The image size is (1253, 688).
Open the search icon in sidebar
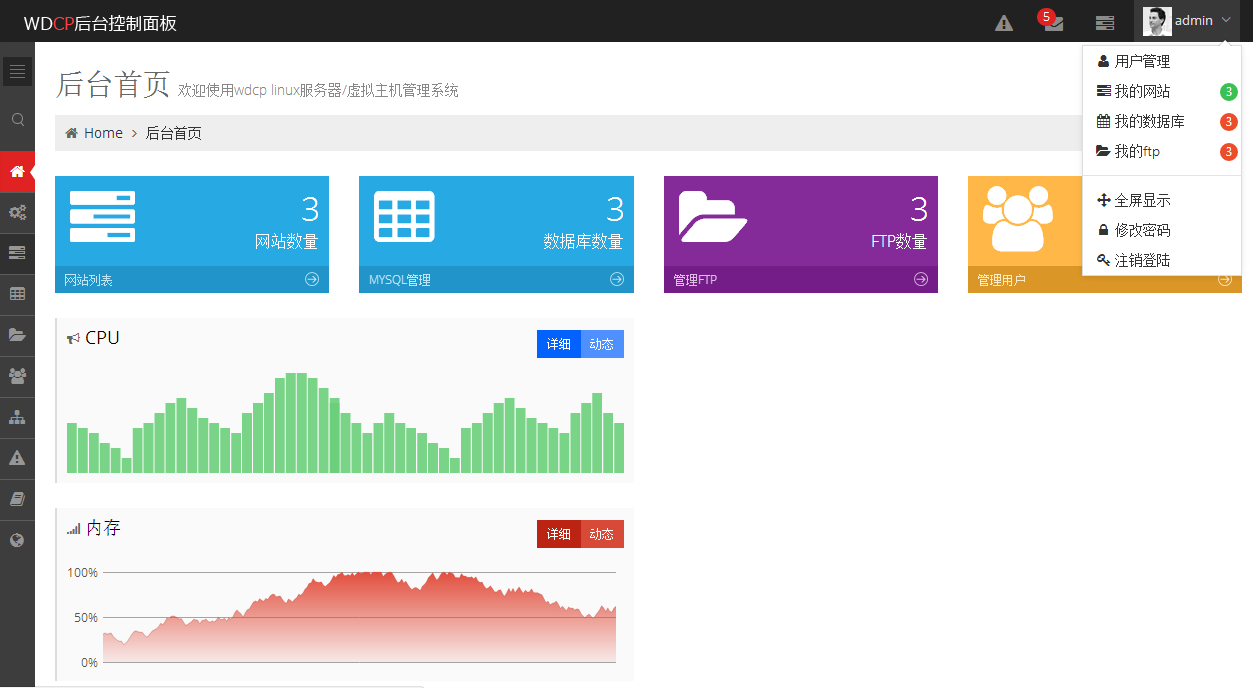pos(17,120)
